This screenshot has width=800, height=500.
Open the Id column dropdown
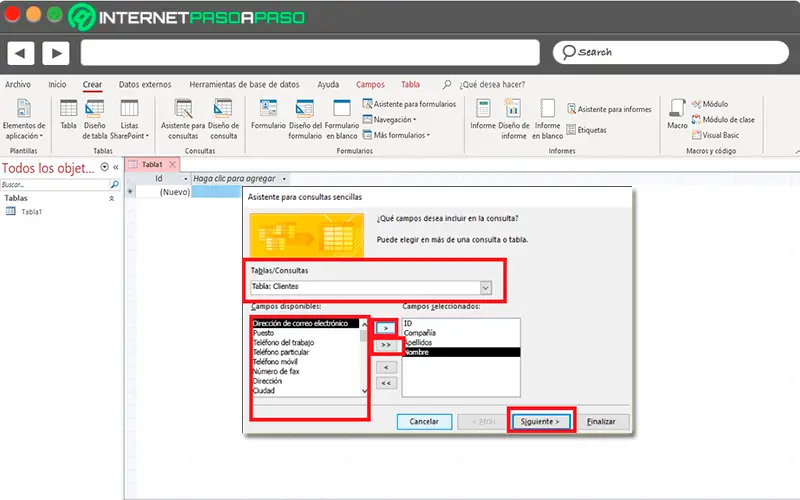(x=185, y=179)
